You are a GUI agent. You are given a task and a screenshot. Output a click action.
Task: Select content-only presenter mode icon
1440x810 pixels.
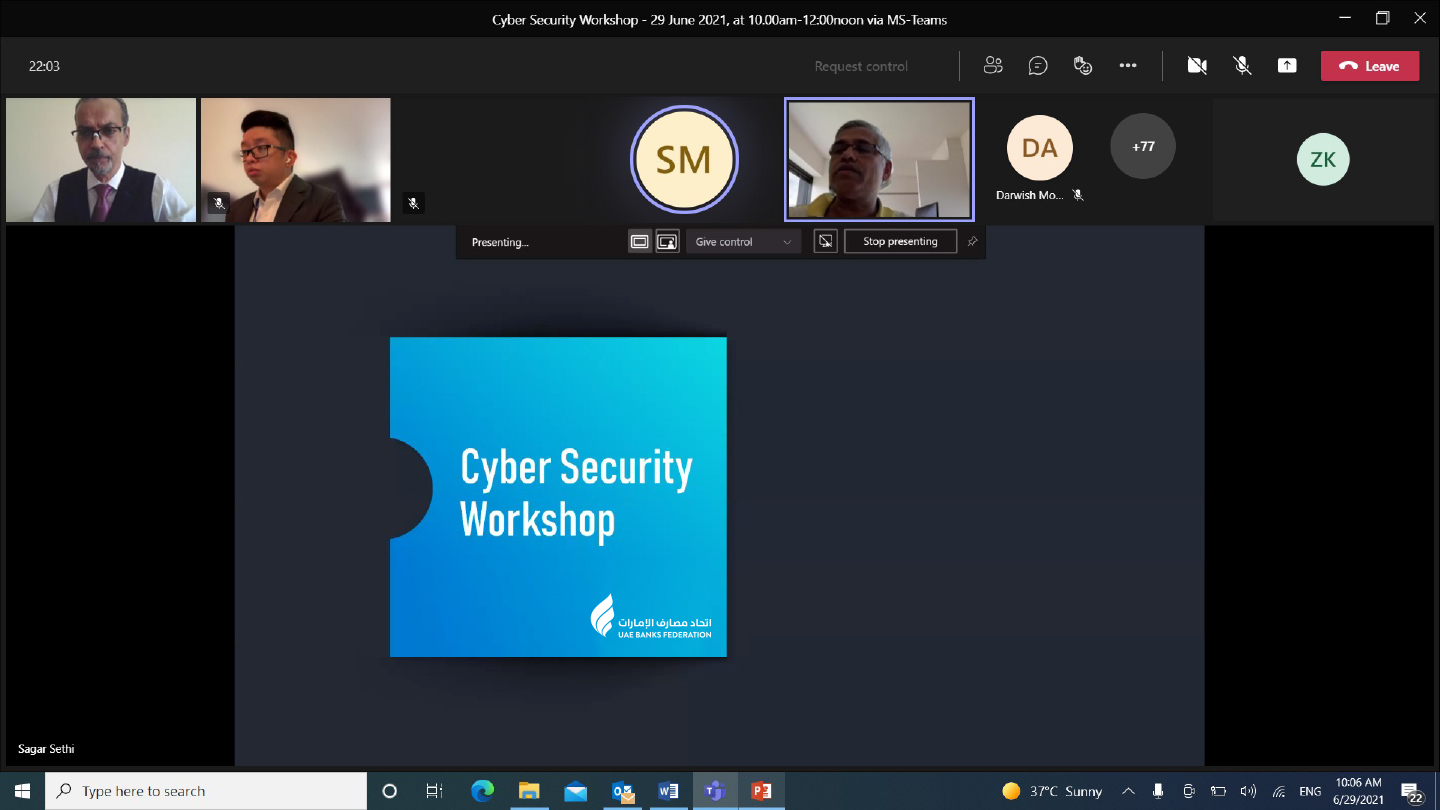click(x=640, y=242)
